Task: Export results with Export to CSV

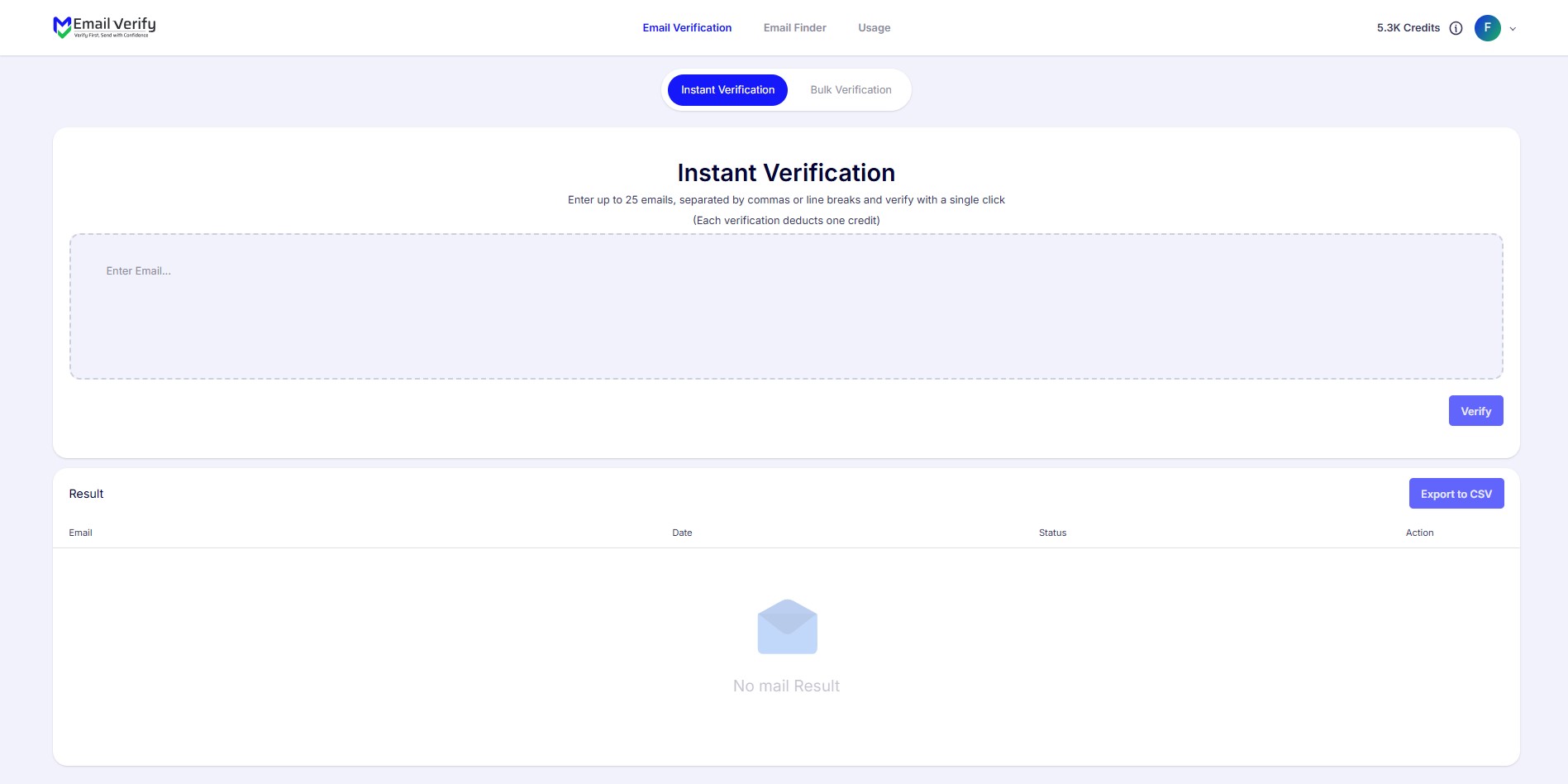Action: pyautogui.click(x=1456, y=494)
